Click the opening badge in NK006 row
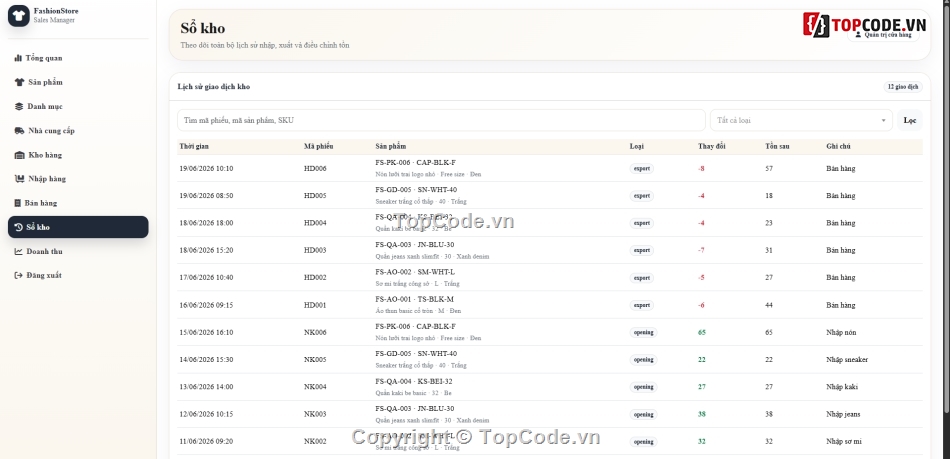The height and width of the screenshot is (459, 950). 643,332
